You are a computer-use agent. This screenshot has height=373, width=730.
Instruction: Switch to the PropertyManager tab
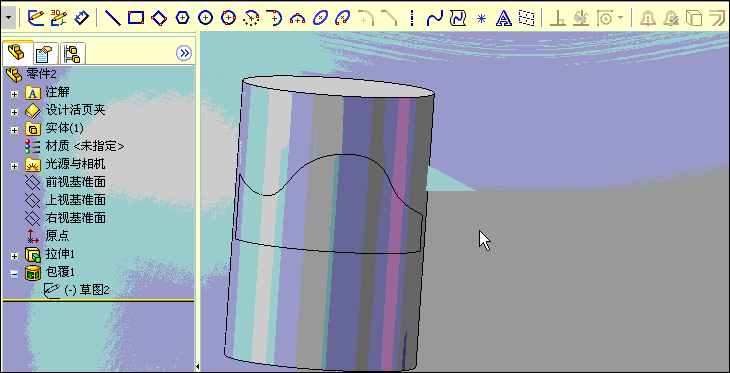pyautogui.click(x=46, y=54)
